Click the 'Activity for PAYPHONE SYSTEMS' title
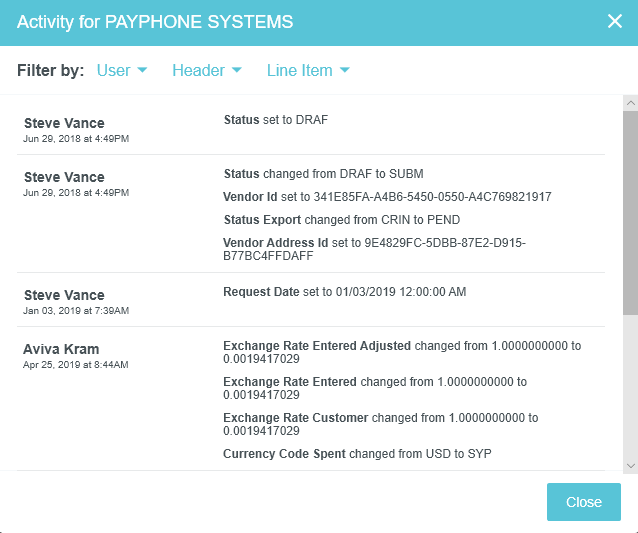 [x=155, y=21]
